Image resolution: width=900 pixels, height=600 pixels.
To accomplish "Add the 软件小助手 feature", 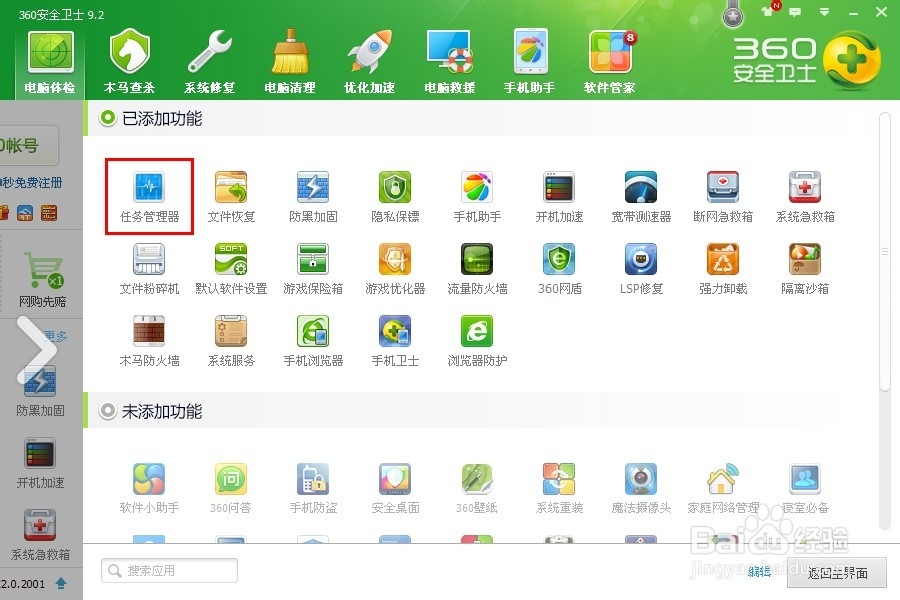I will [149, 488].
